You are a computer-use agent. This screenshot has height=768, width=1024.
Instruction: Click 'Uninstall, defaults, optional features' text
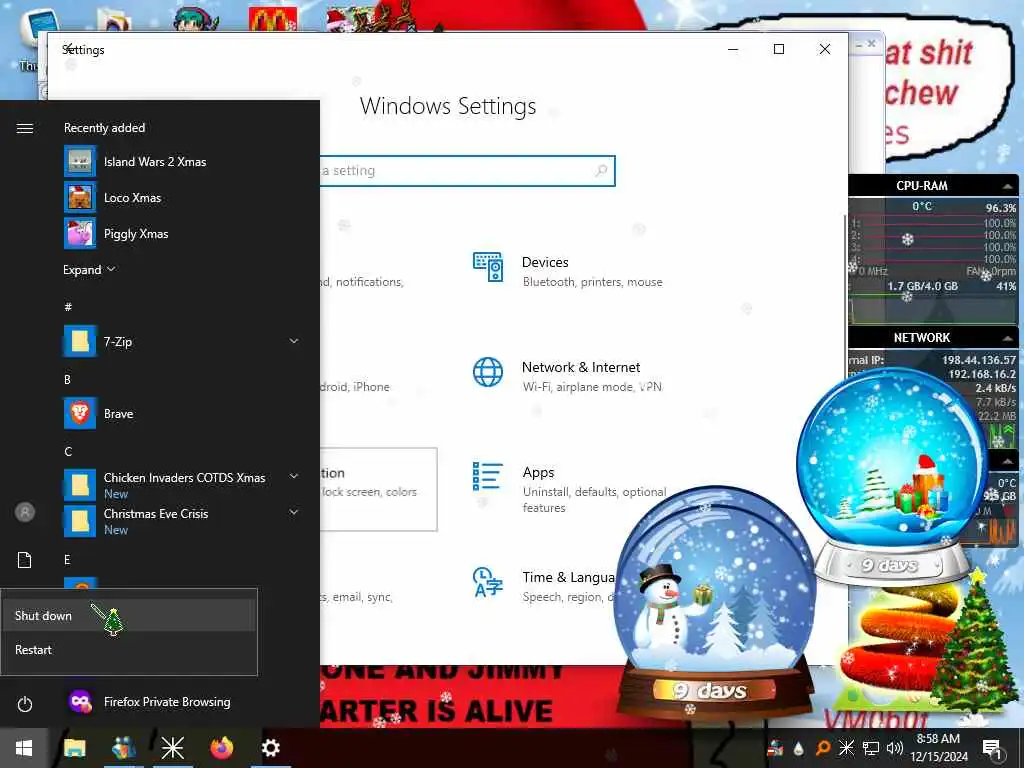[x=594, y=500]
